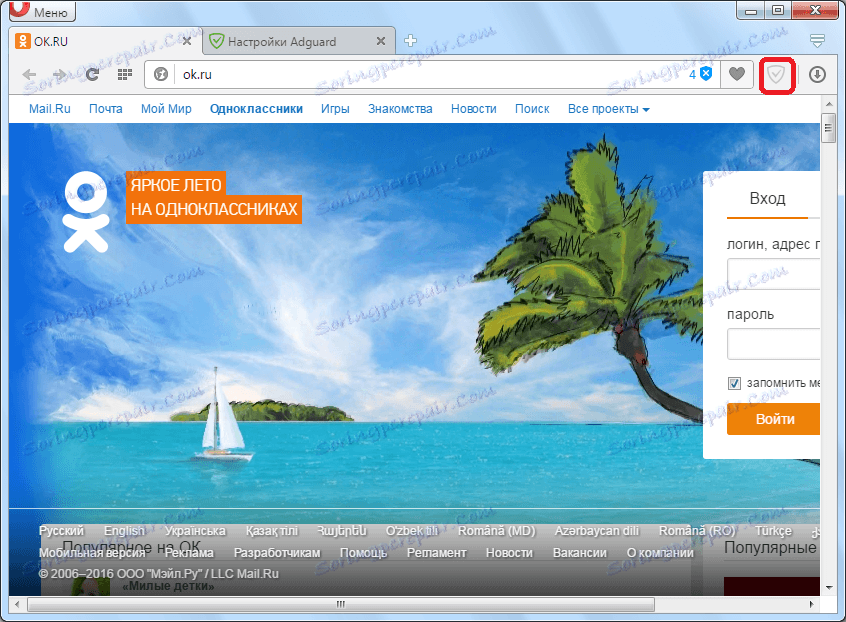This screenshot has height=622, width=846.
Task: Open the Одноклассники link
Action: point(256,109)
